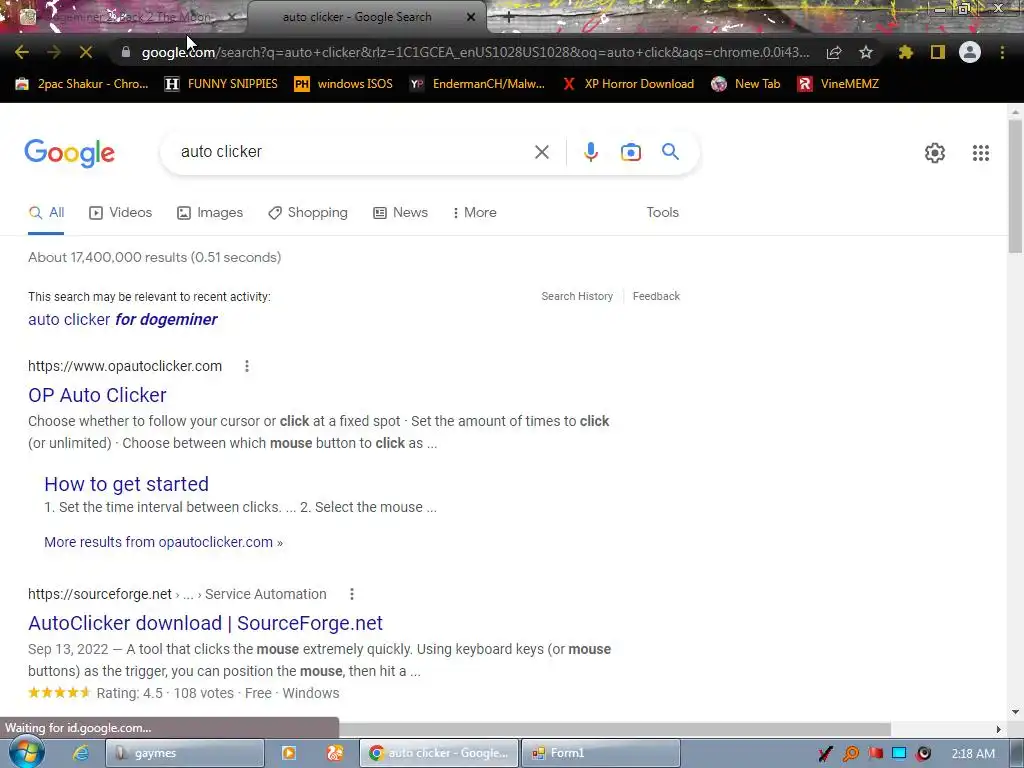Image resolution: width=1024 pixels, height=768 pixels.
Task: Click the horizontal scrollbar at page bottom
Action: (614, 729)
